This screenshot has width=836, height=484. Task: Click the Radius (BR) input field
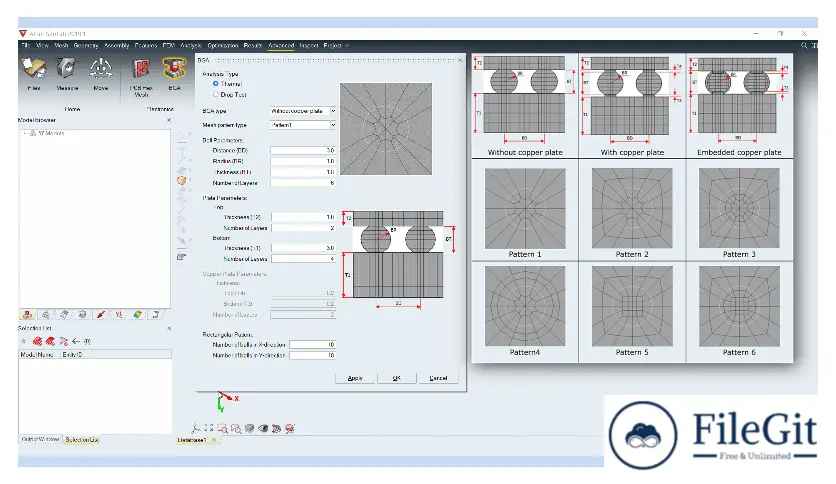303,161
